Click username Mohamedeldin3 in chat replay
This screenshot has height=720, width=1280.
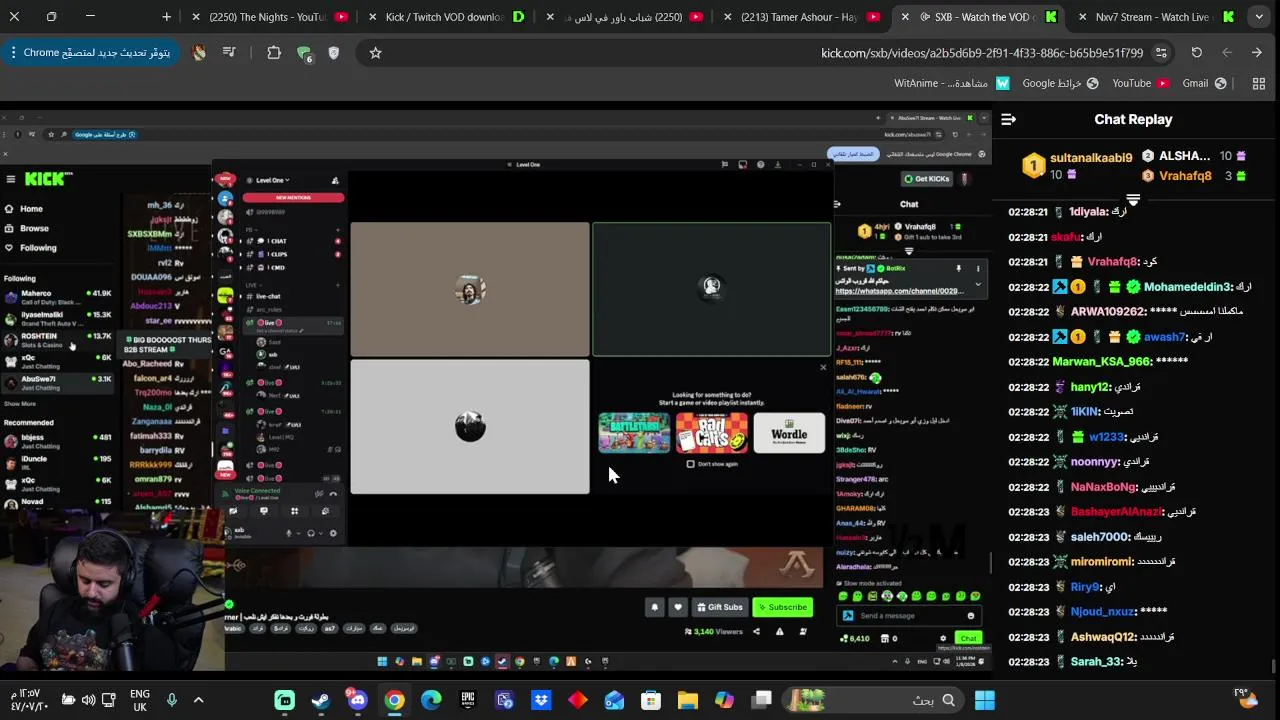[1188, 287]
